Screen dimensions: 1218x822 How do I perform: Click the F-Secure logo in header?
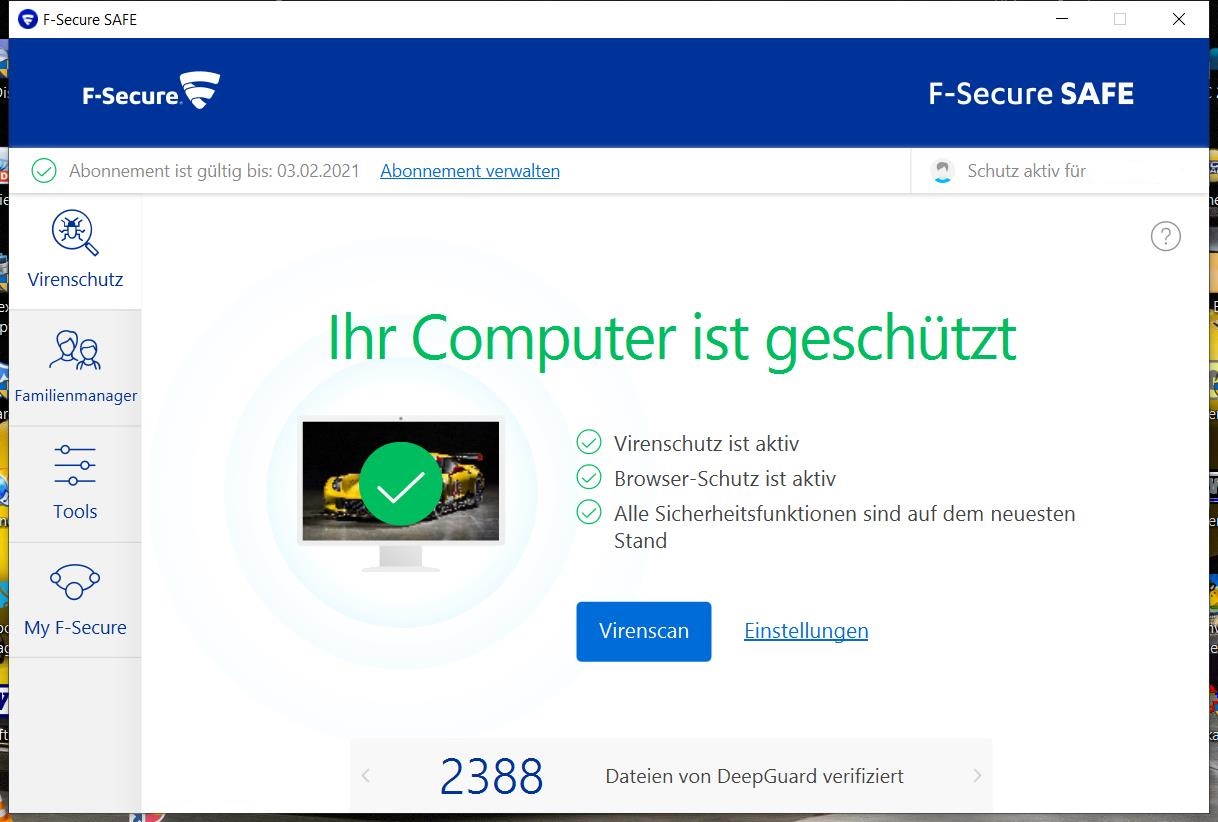[x=151, y=92]
